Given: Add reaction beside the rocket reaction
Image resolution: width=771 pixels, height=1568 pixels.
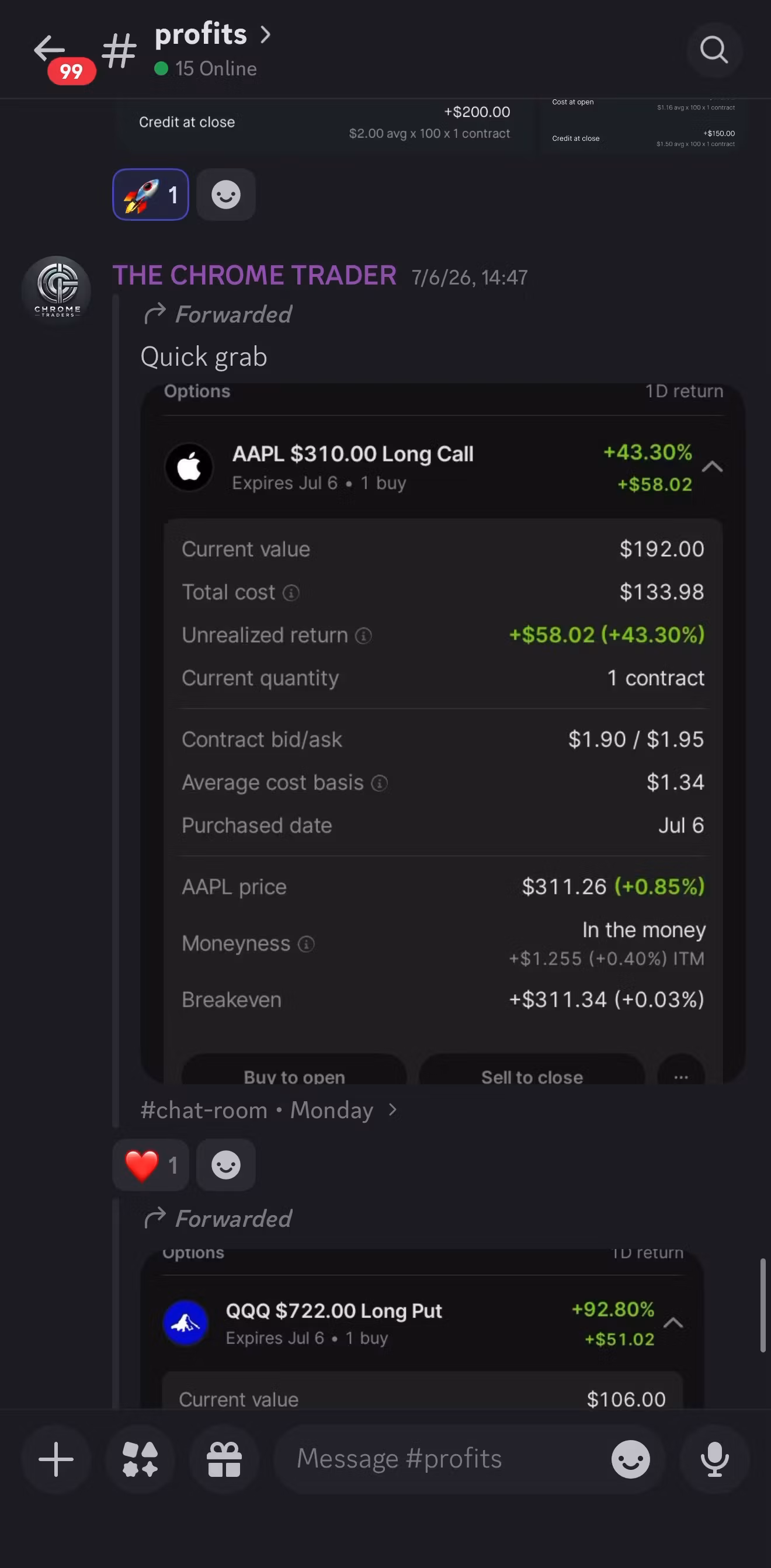Looking at the screenshot, I should [226, 195].
